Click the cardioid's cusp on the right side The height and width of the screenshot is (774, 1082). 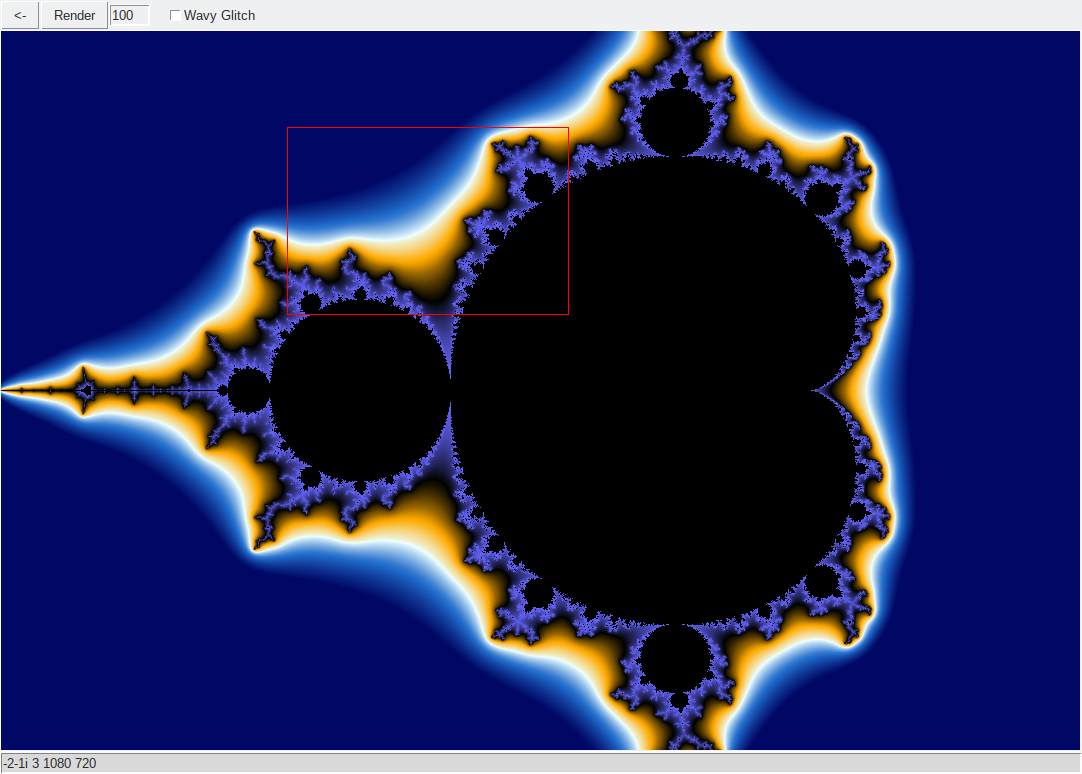pos(814,390)
